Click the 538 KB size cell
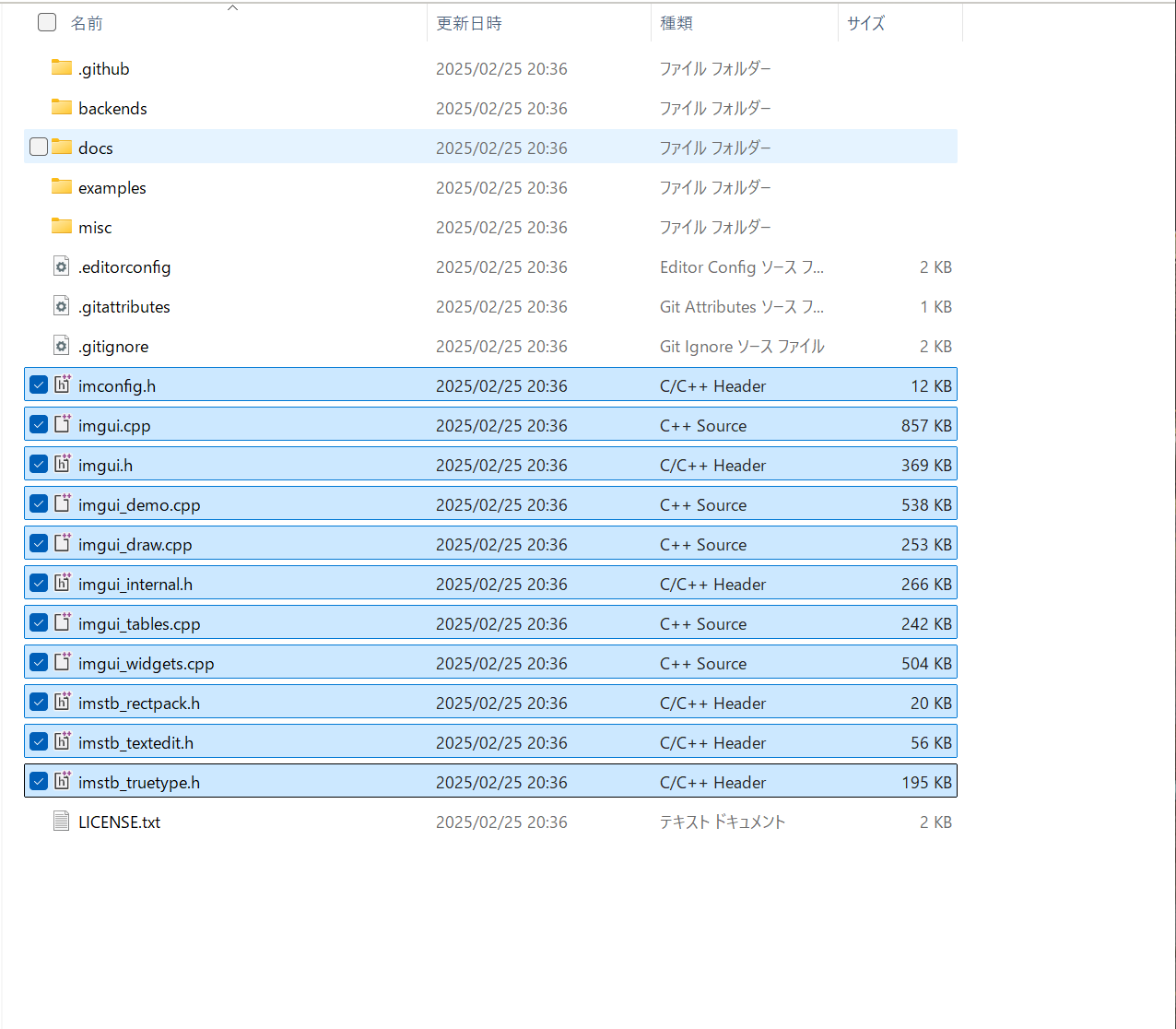Viewport: 1176px width, 1029px height. click(926, 505)
